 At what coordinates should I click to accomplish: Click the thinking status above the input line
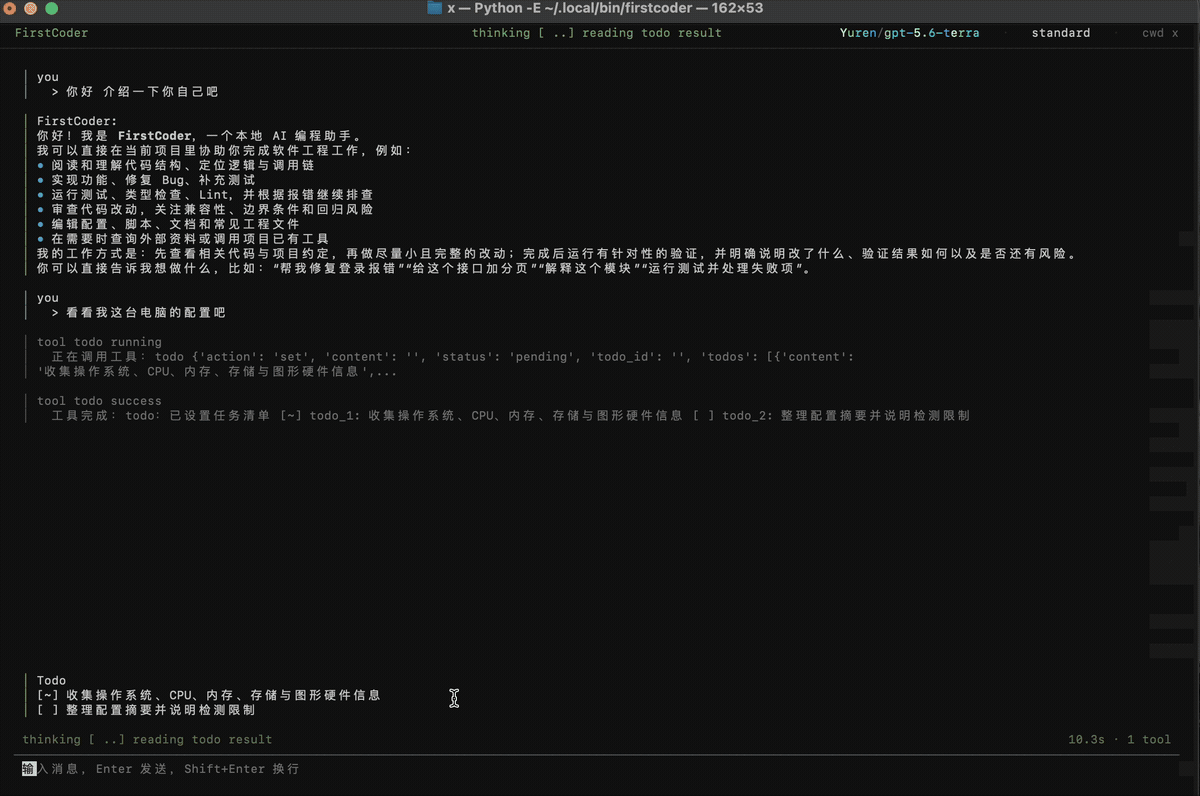[x=147, y=740]
